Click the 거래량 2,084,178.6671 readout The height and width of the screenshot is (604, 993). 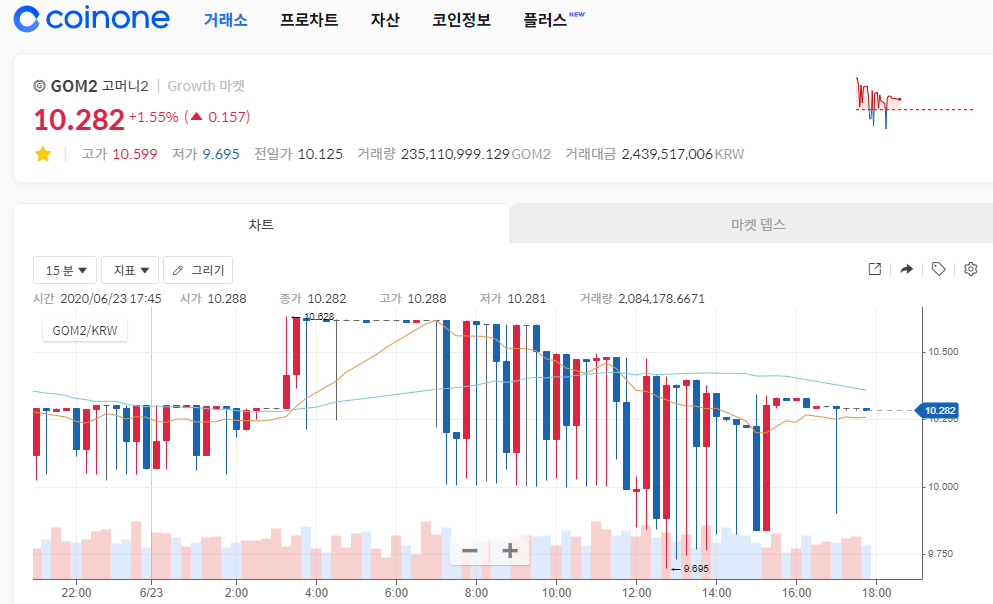pyautogui.click(x=642, y=298)
